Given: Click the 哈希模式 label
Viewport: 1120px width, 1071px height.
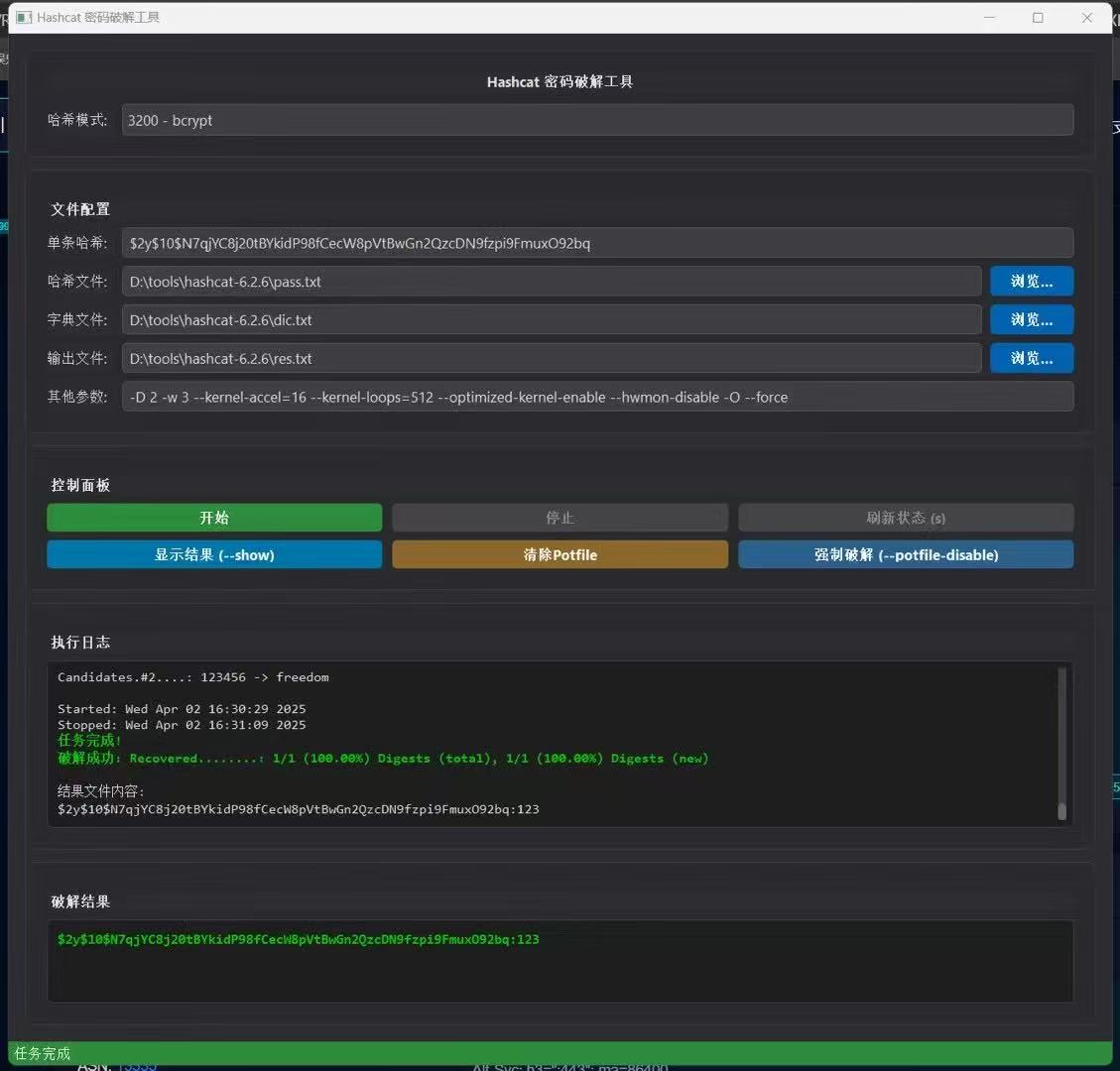Looking at the screenshot, I should (x=77, y=120).
